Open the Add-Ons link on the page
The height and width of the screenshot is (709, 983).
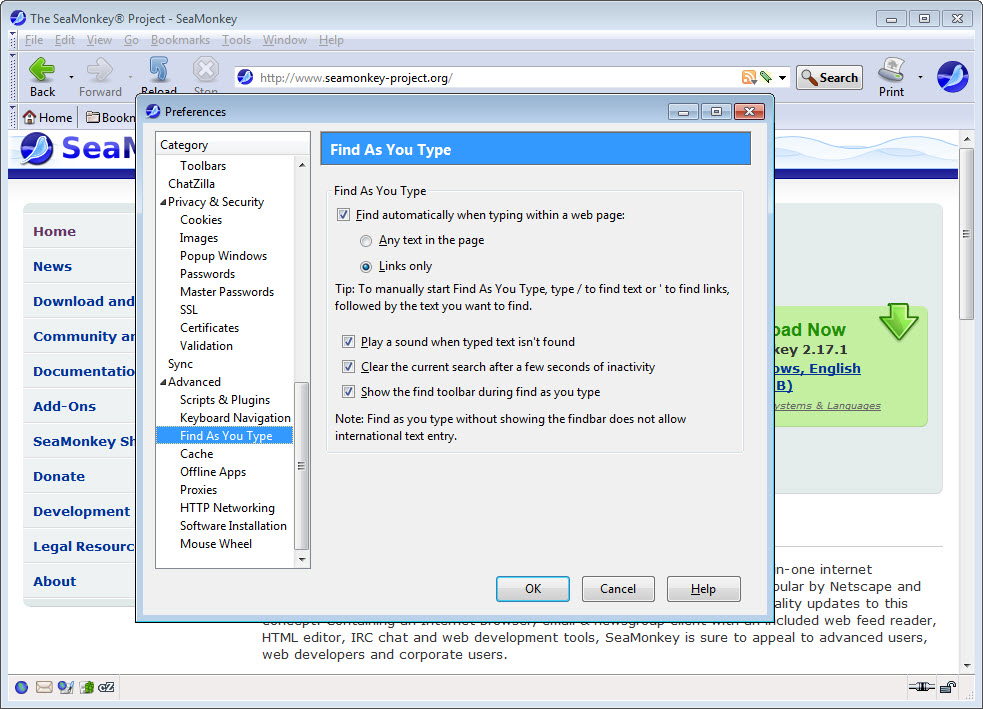coord(65,406)
